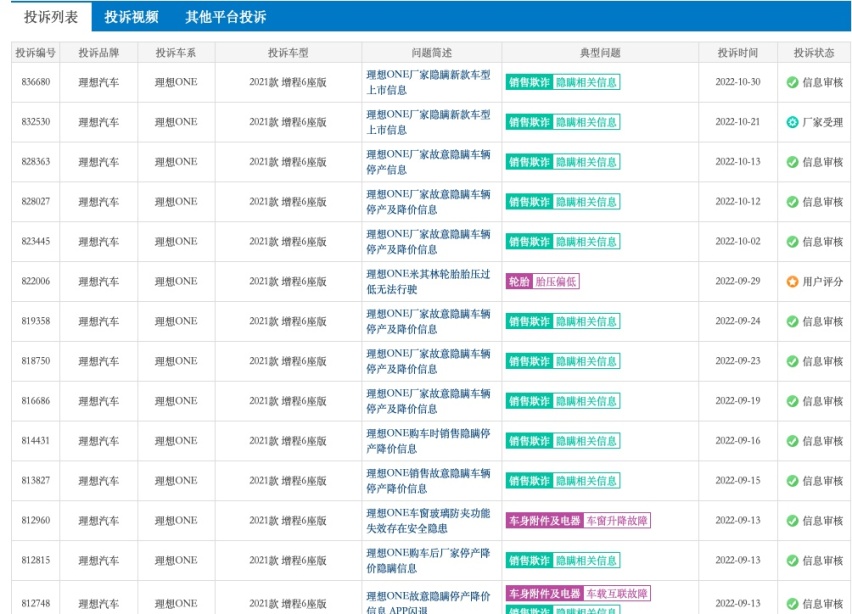Click green check status icon for complaint 812748
The height and width of the screenshot is (614, 852).
coord(792,604)
